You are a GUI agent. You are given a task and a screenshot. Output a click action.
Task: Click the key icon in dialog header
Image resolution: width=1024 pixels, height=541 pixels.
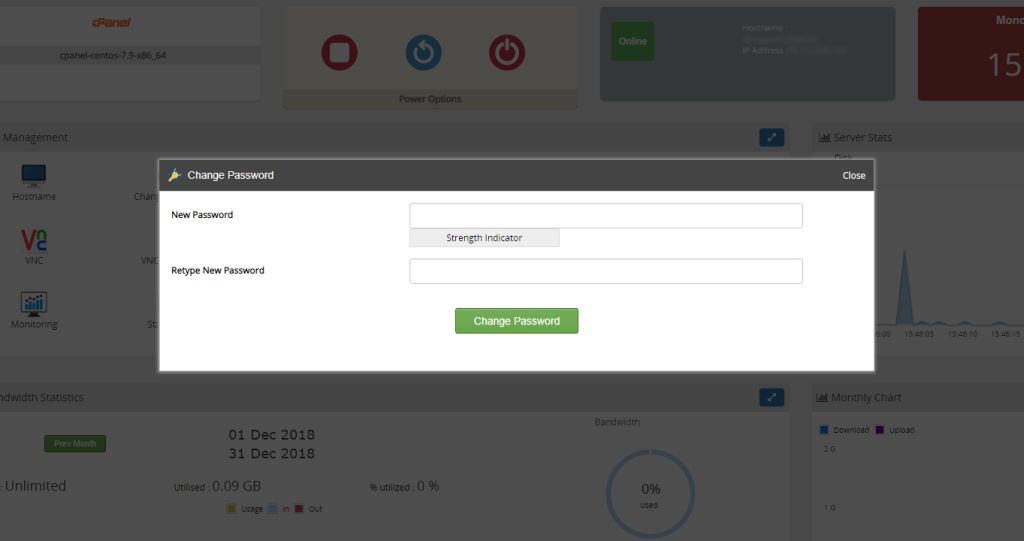point(174,175)
